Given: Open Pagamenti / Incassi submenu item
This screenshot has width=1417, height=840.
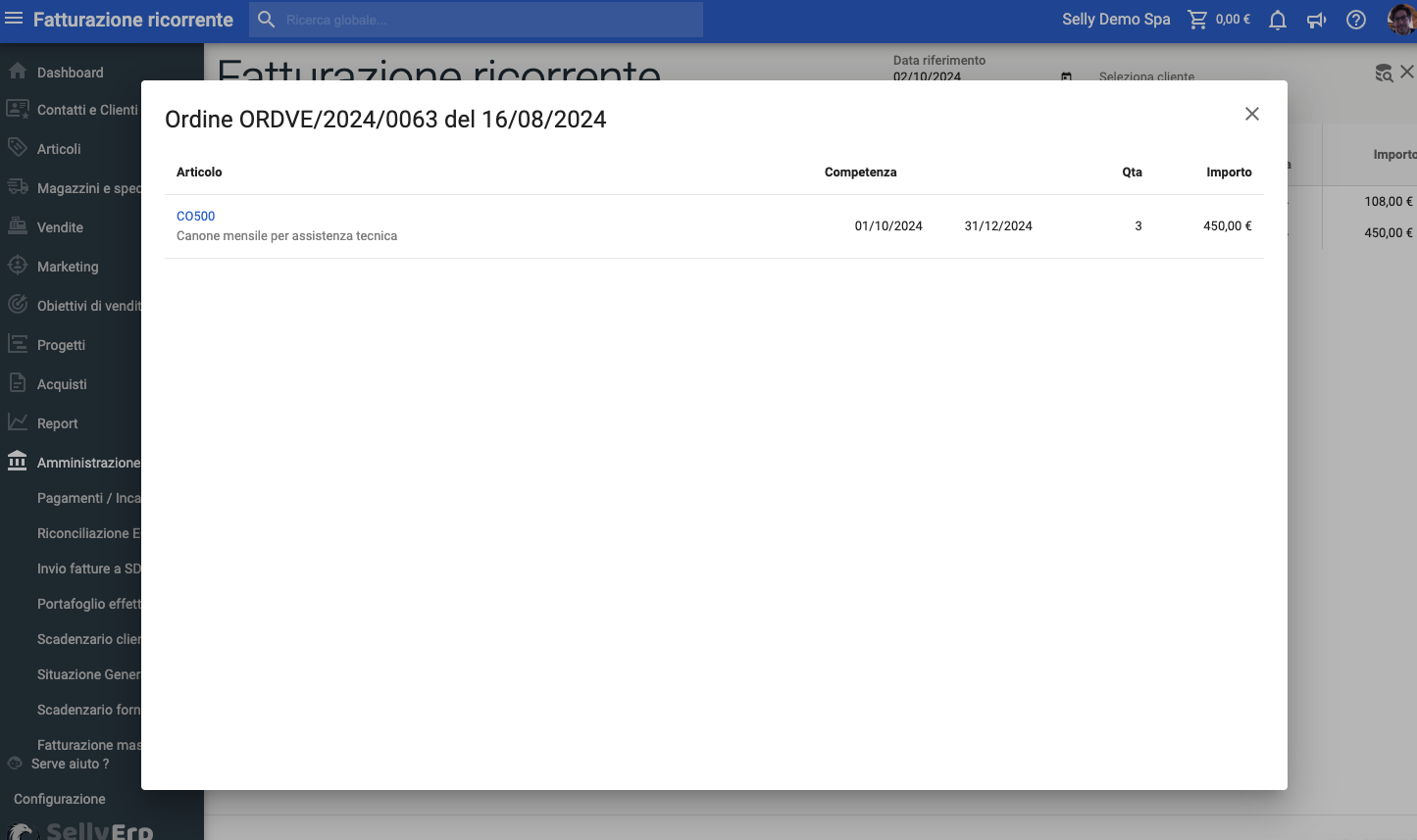Looking at the screenshot, I should 88,498.
